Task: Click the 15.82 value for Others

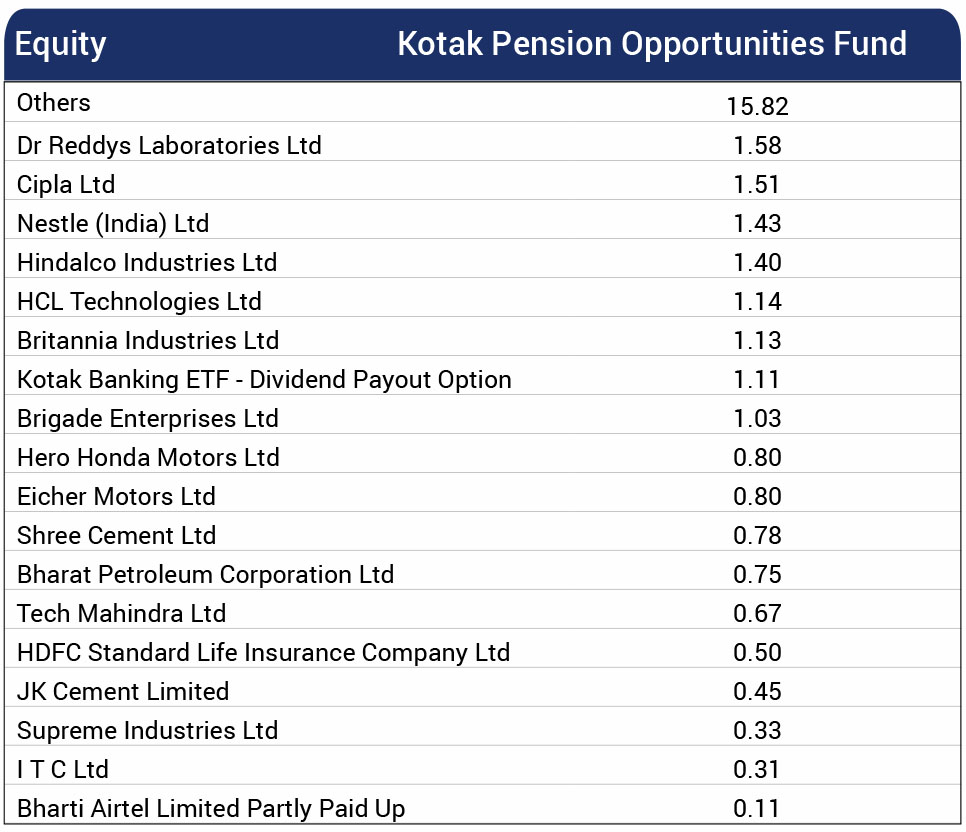Action: 757,107
